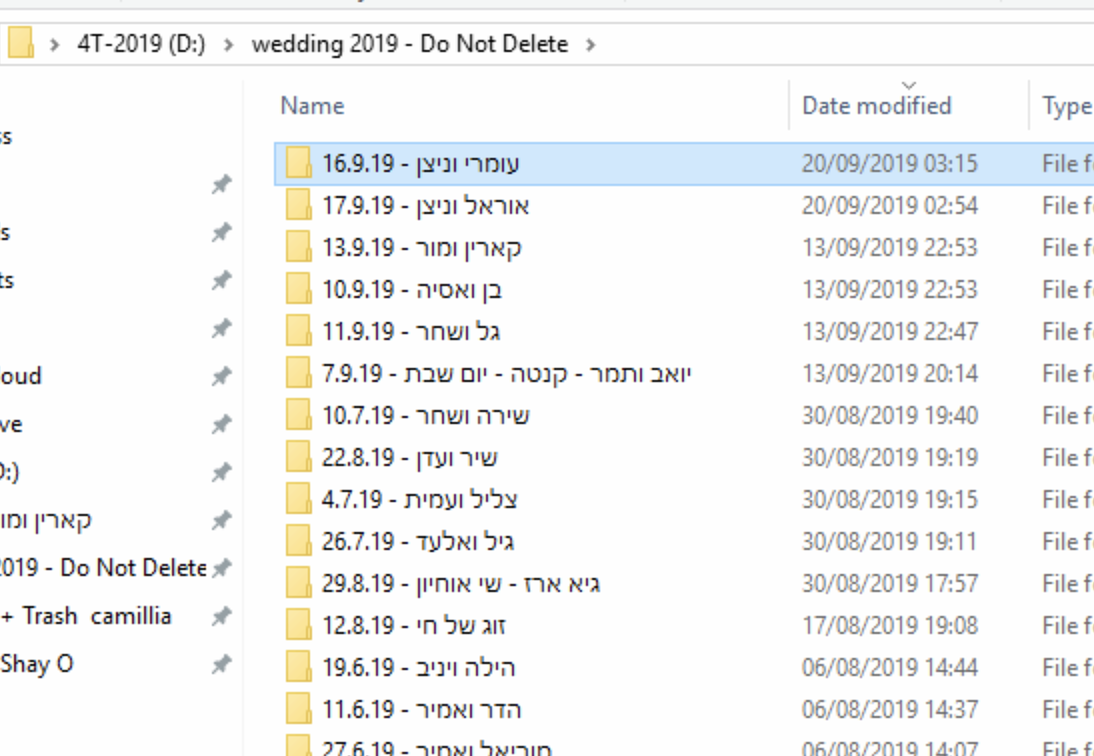Click folder icon of 17.9.19 entry
The height and width of the screenshot is (756, 1094).
298,205
